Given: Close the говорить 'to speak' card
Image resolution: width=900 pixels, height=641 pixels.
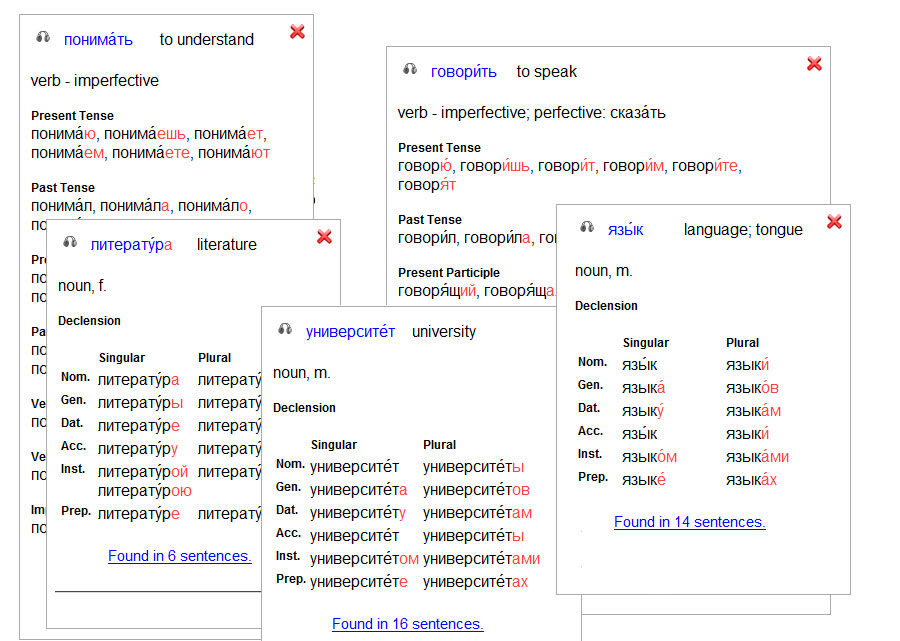Looking at the screenshot, I should coord(814,64).
